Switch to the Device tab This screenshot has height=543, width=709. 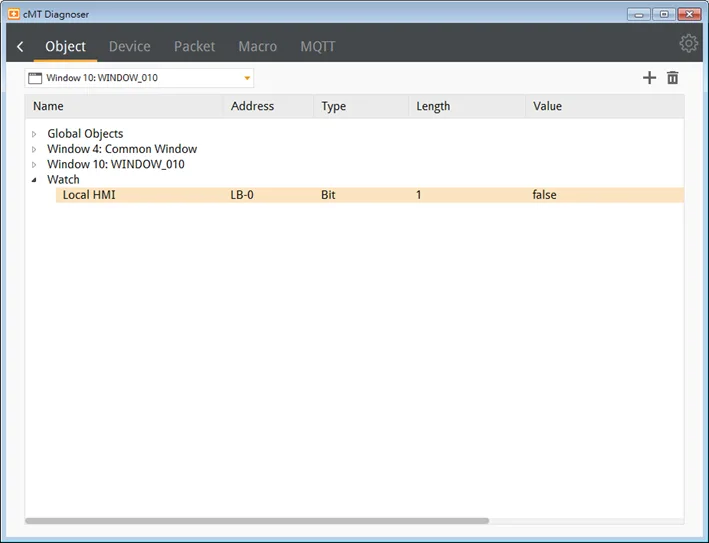point(129,46)
